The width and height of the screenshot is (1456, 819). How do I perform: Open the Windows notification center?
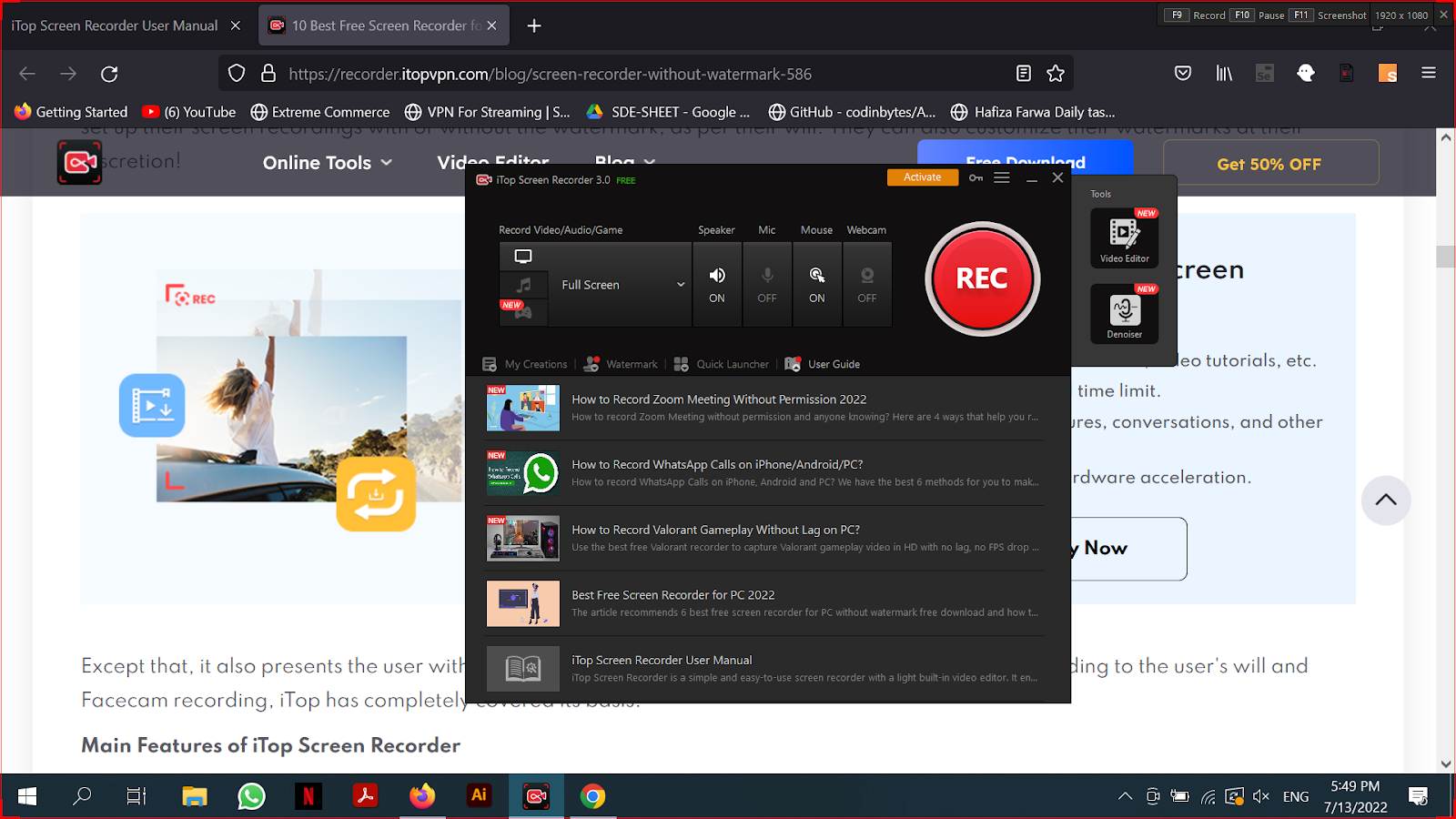[x=1418, y=796]
